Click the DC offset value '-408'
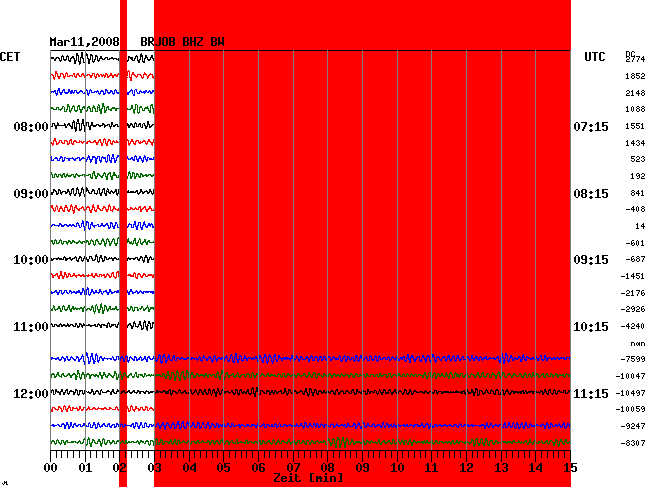Screen dimensions: 650x494 click(635, 209)
